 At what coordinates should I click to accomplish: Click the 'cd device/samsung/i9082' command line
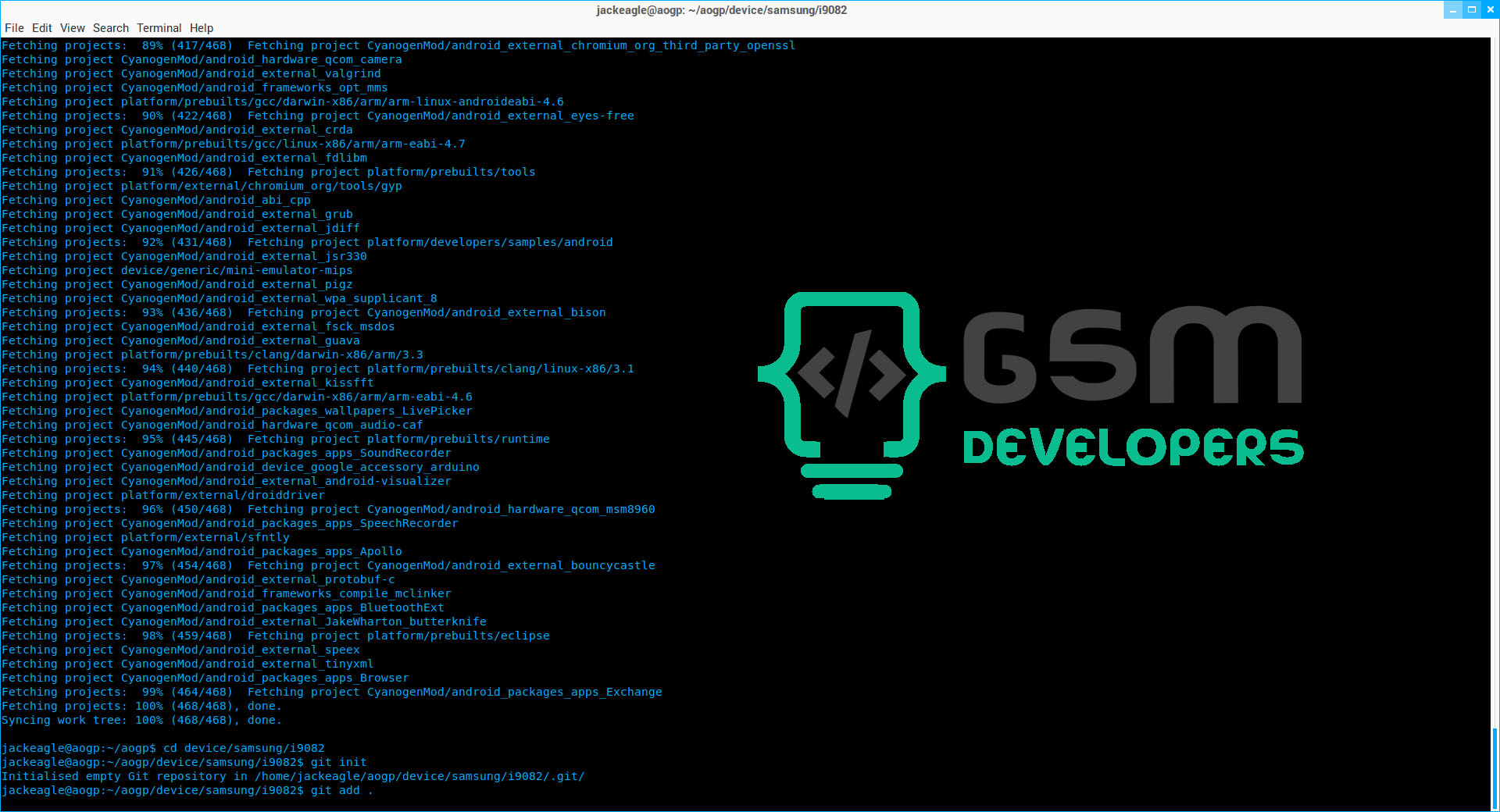pyautogui.click(x=163, y=749)
